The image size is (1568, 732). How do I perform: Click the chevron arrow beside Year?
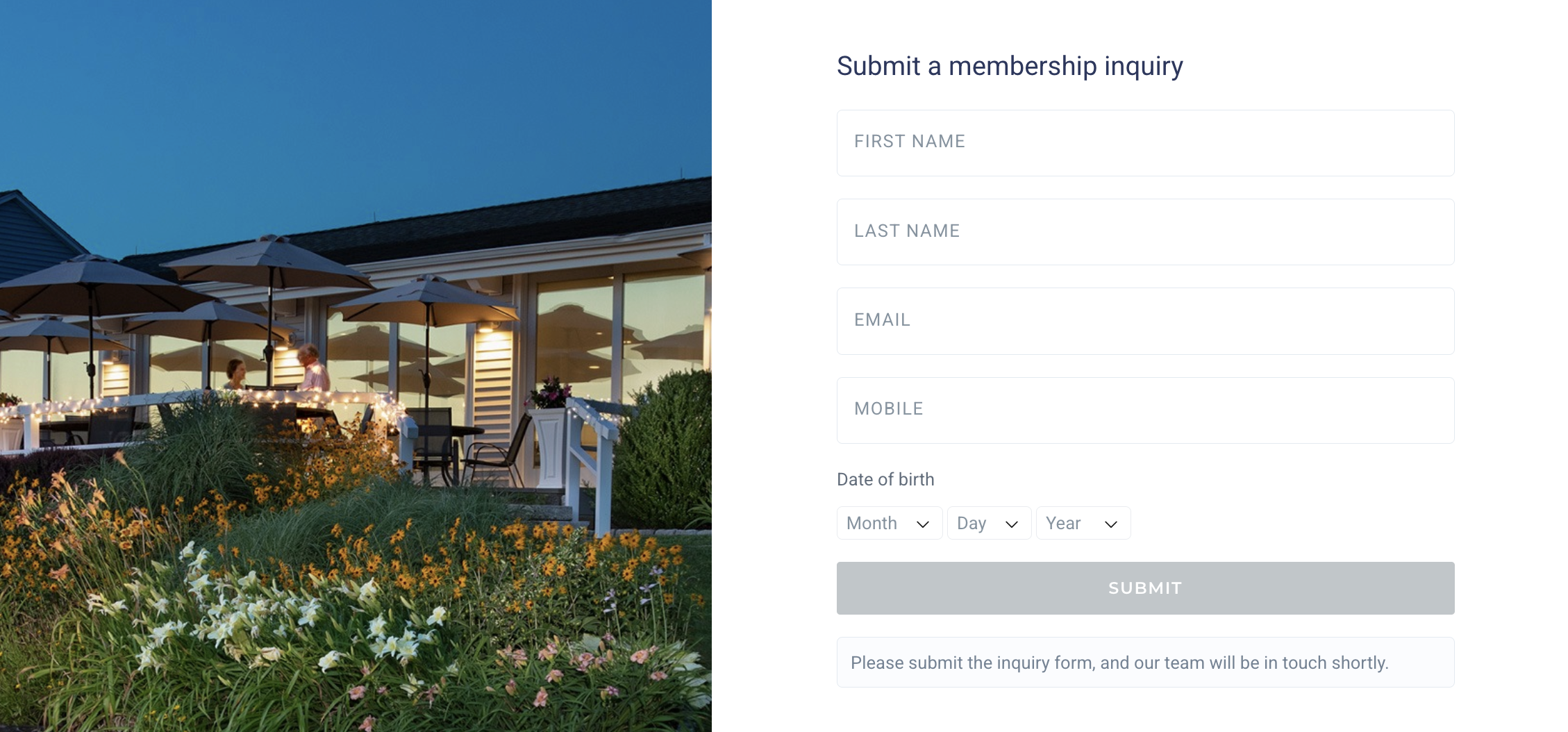(x=1111, y=524)
